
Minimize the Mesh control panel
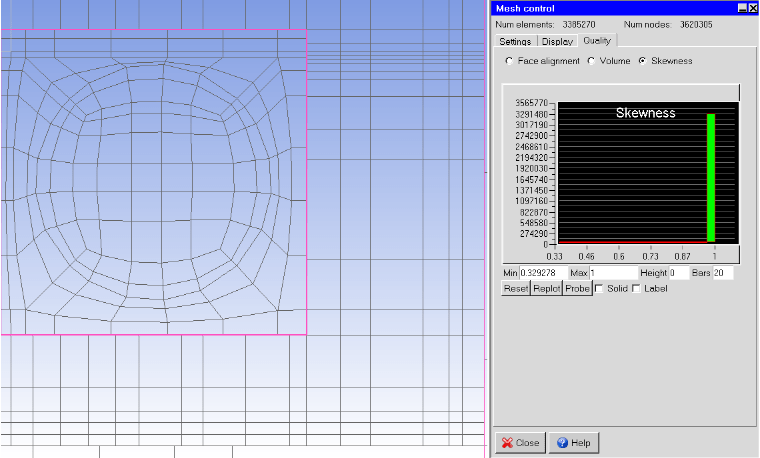click(x=742, y=8)
